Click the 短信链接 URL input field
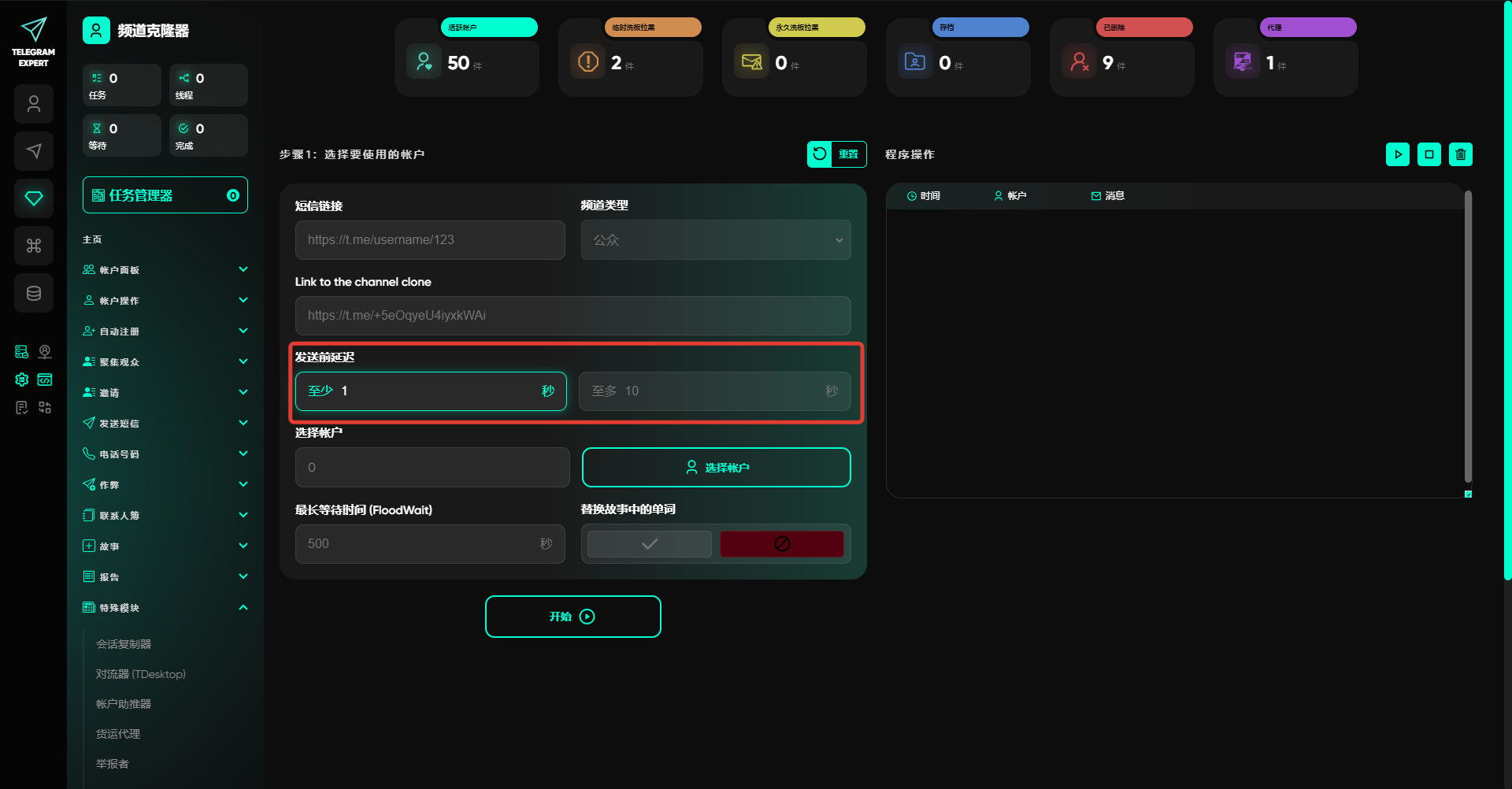Screen dimensions: 1512x789 (x=430, y=240)
